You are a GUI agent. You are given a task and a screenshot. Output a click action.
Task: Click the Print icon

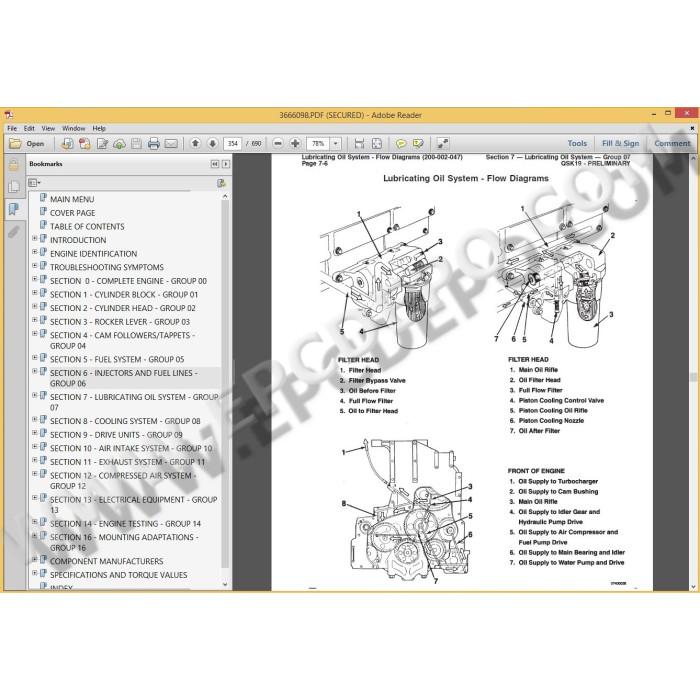[x=154, y=144]
